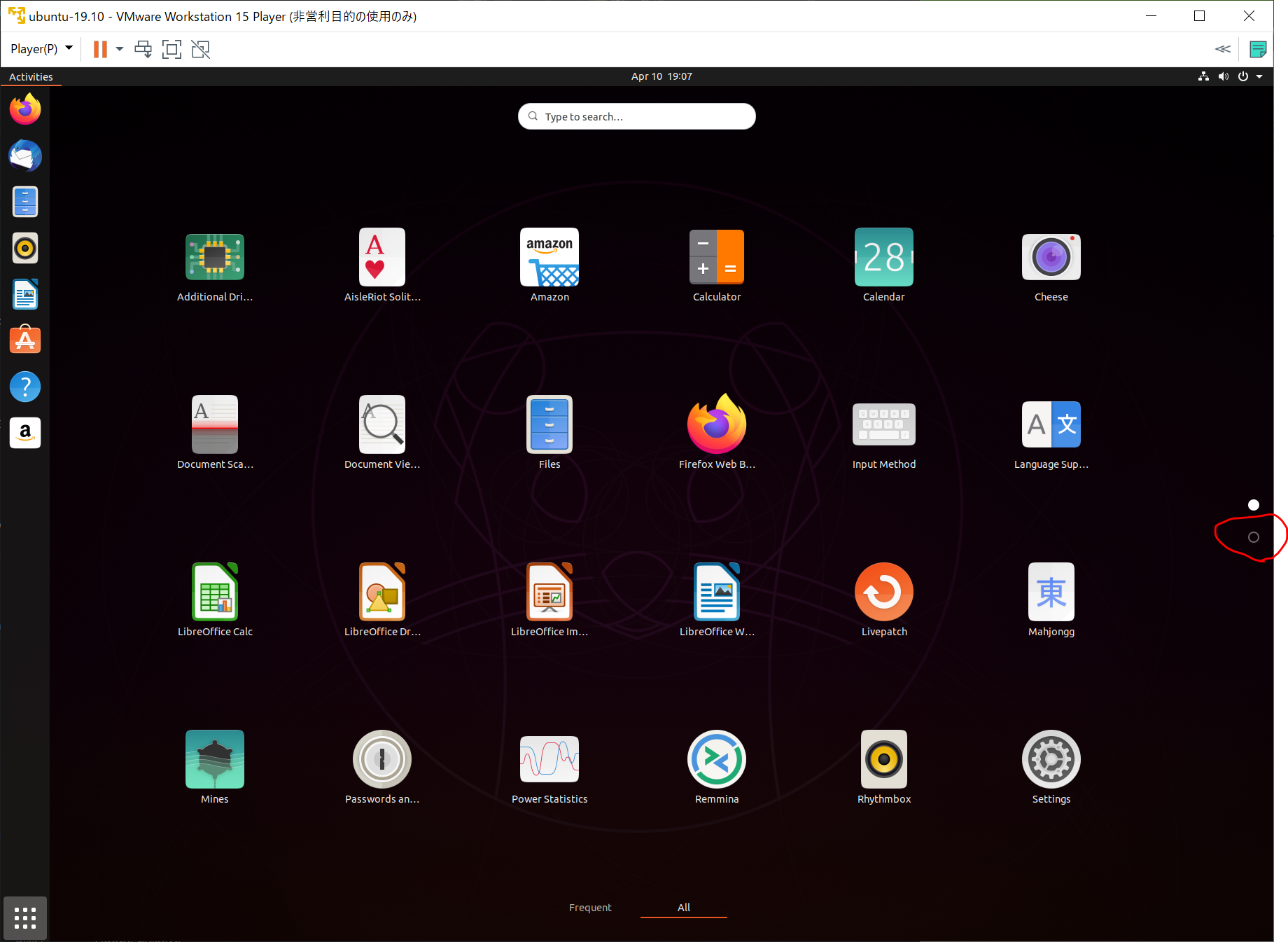The image size is (1288, 942).
Task: Launch Remmina remote desktop
Action: pos(717,768)
